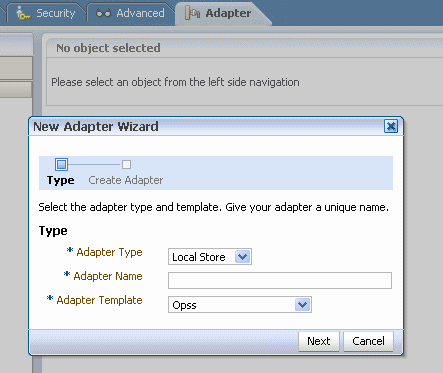This screenshot has height=373, width=443.
Task: Click the Adapter Template label
Action: pos(99,300)
